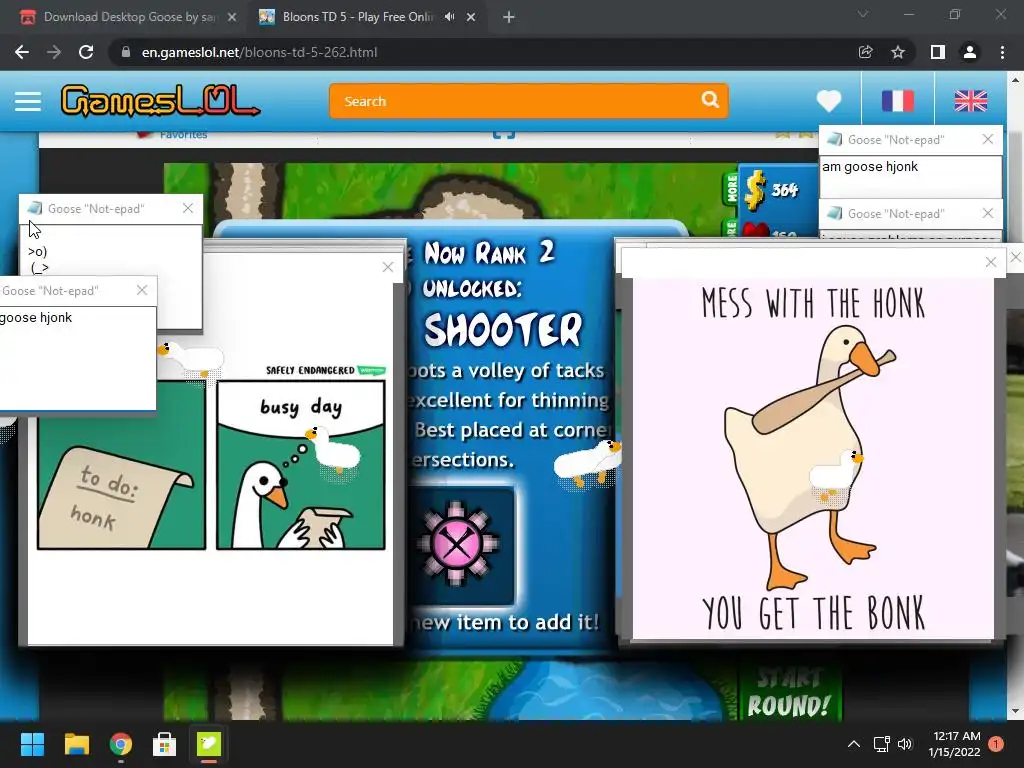Click the Tack Shooter tower icon
The height and width of the screenshot is (768, 1024).
457,543
